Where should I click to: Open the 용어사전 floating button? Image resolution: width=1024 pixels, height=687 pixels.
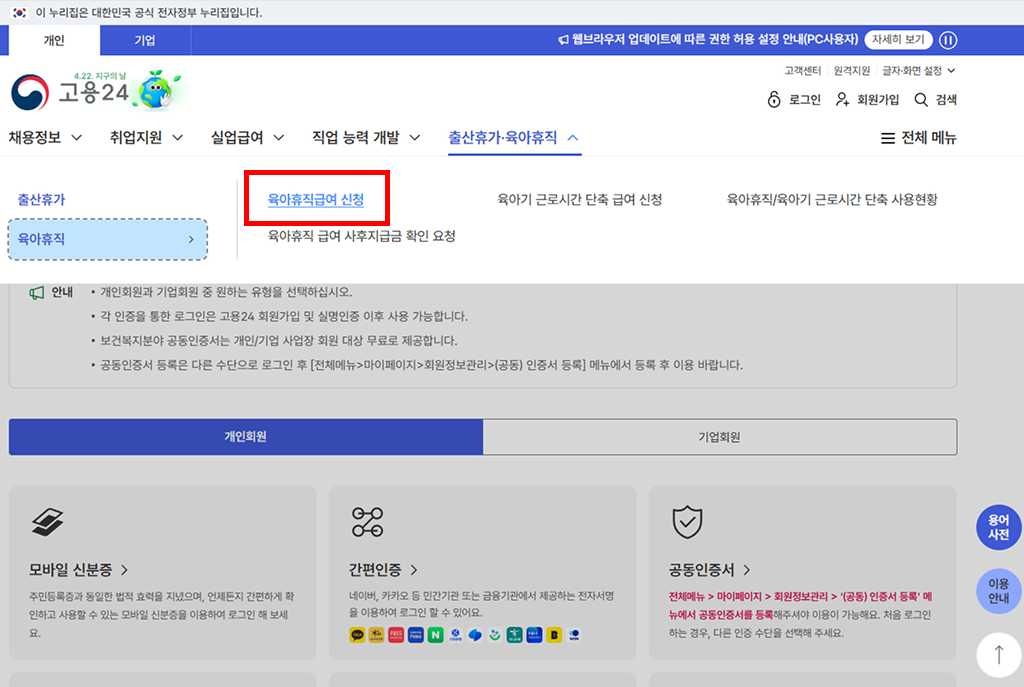[999, 527]
